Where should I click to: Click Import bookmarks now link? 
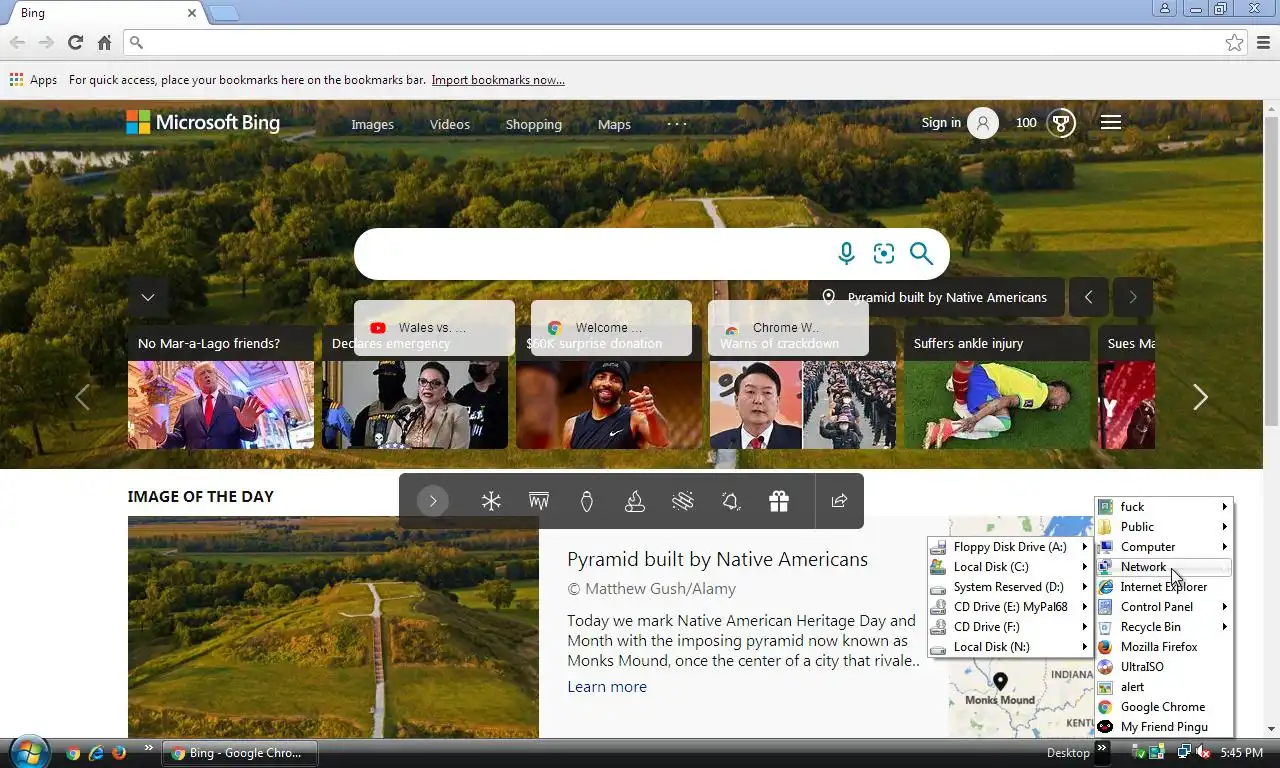point(498,80)
